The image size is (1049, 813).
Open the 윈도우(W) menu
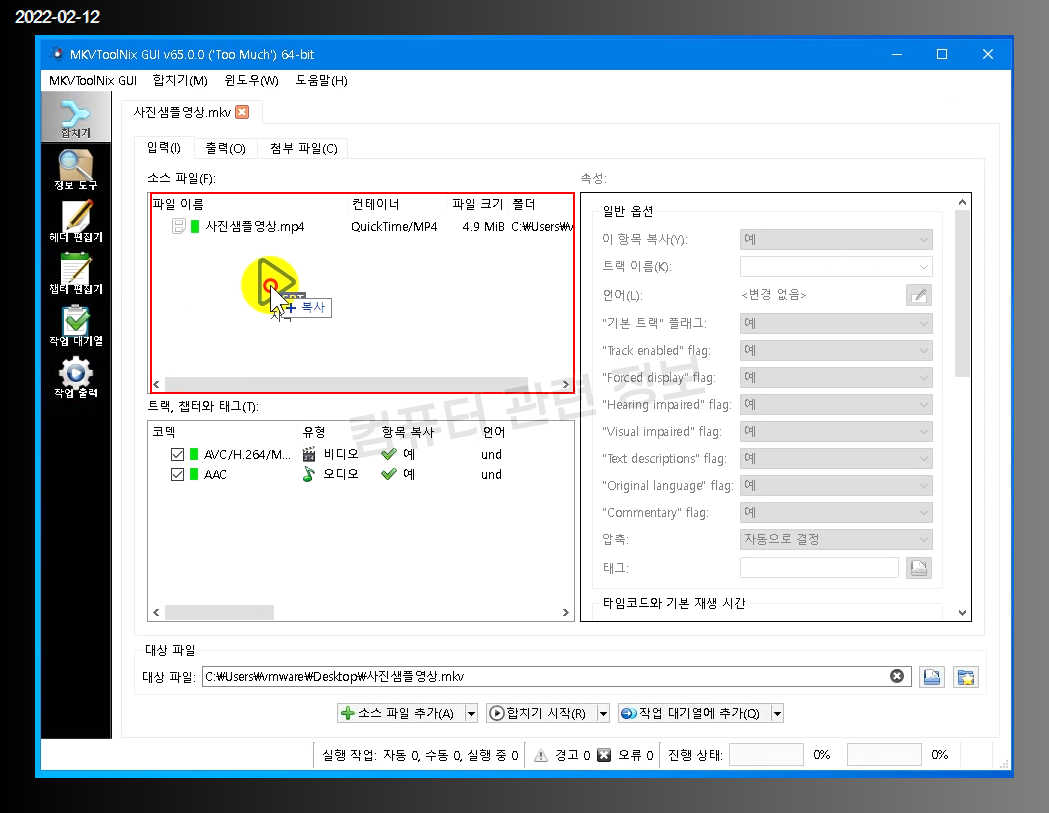click(252, 81)
